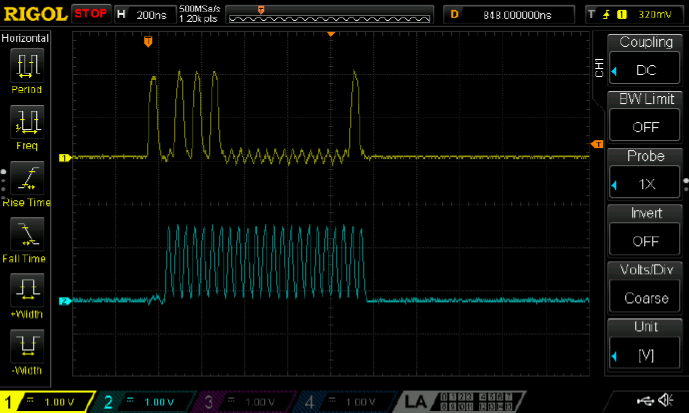689x413 pixels.
Task: Click the cyan channel 2 burst waveform
Action: coord(265,262)
